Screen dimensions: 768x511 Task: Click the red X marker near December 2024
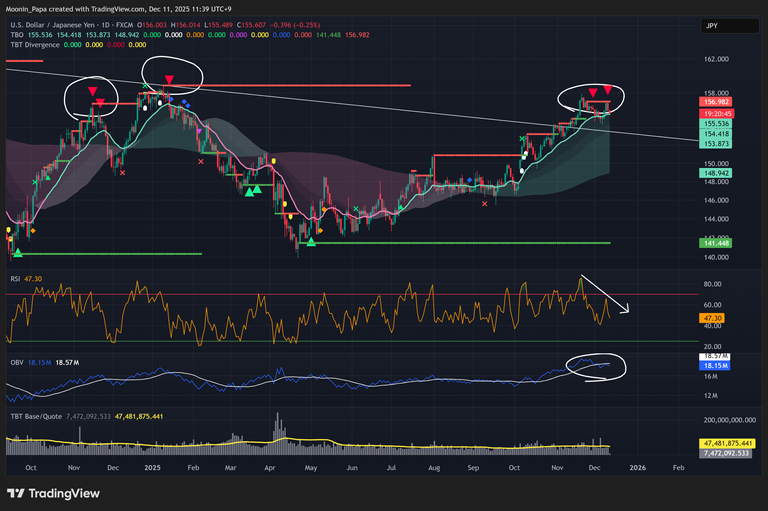click(x=123, y=172)
